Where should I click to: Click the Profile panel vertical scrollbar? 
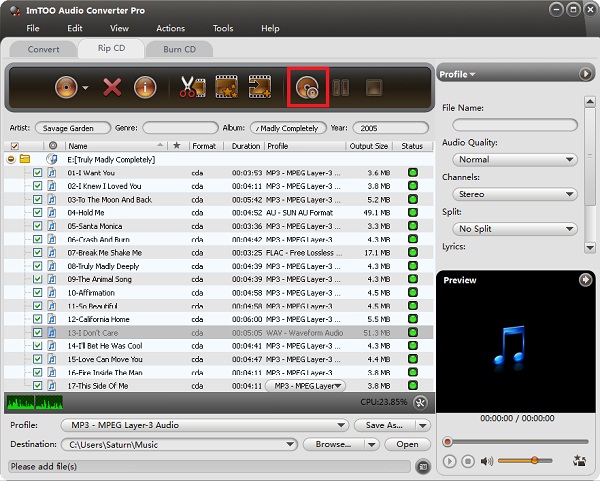[590, 174]
